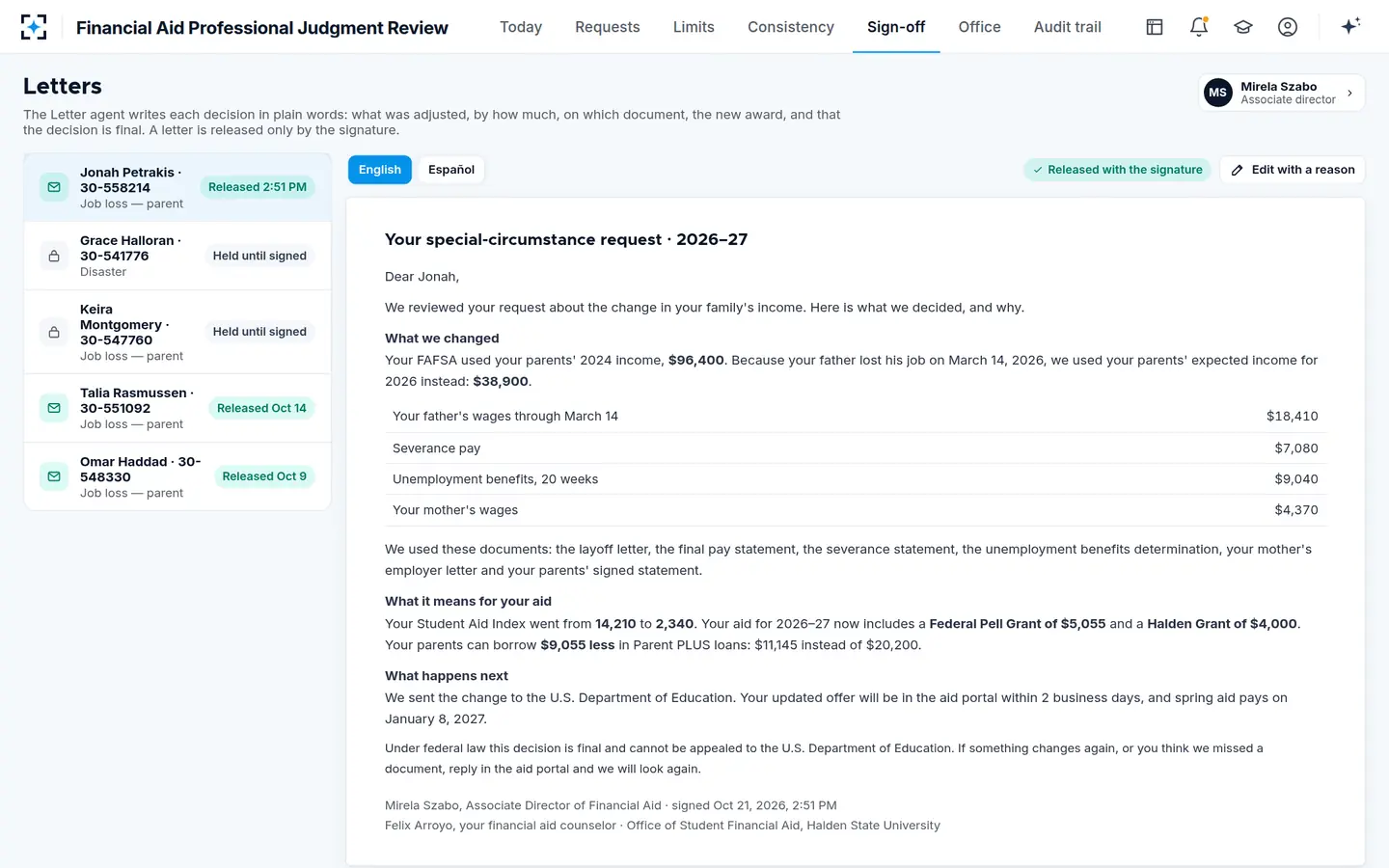Open Talia Rasmussen letter row
This screenshot has height=868, width=1389.
177,408
